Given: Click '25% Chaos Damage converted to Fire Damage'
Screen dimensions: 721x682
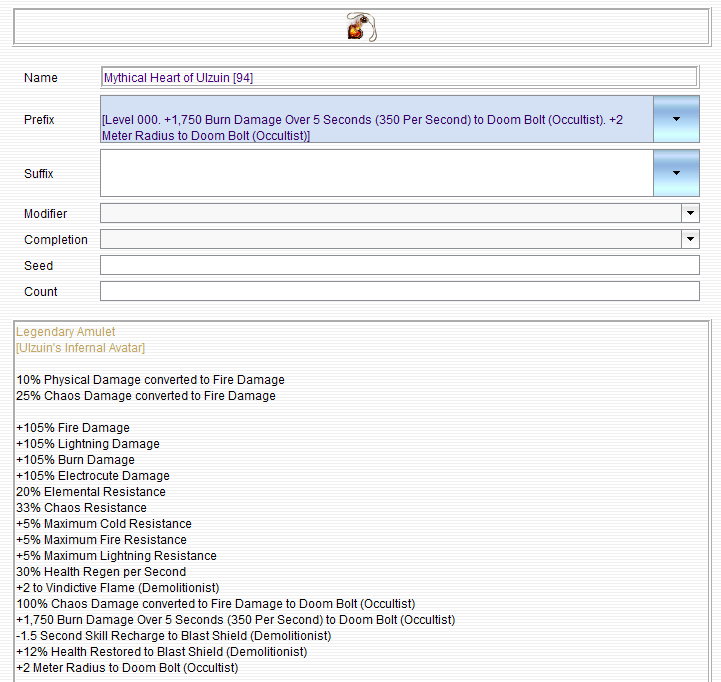Looking at the screenshot, I should (146, 396).
